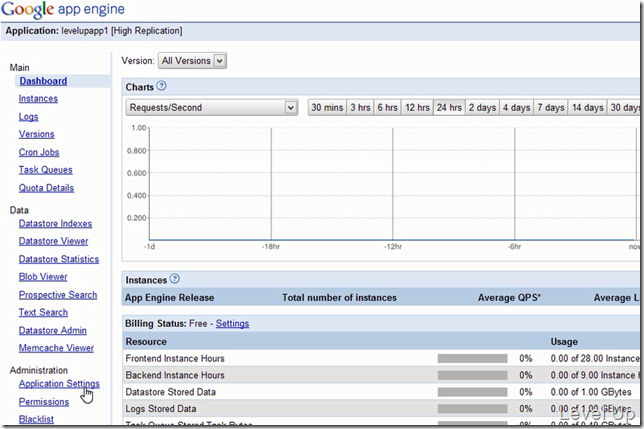Open the Logs page

tap(28, 117)
